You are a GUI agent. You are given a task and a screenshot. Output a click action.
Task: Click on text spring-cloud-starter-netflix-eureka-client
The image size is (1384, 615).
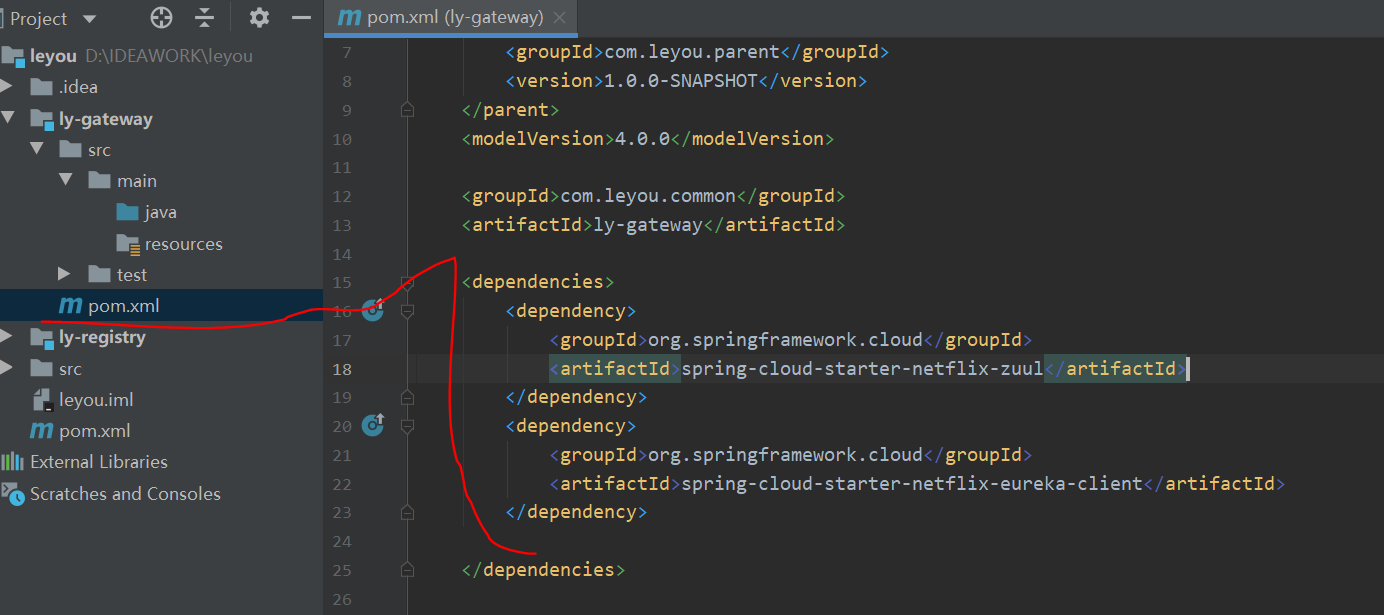pos(912,484)
